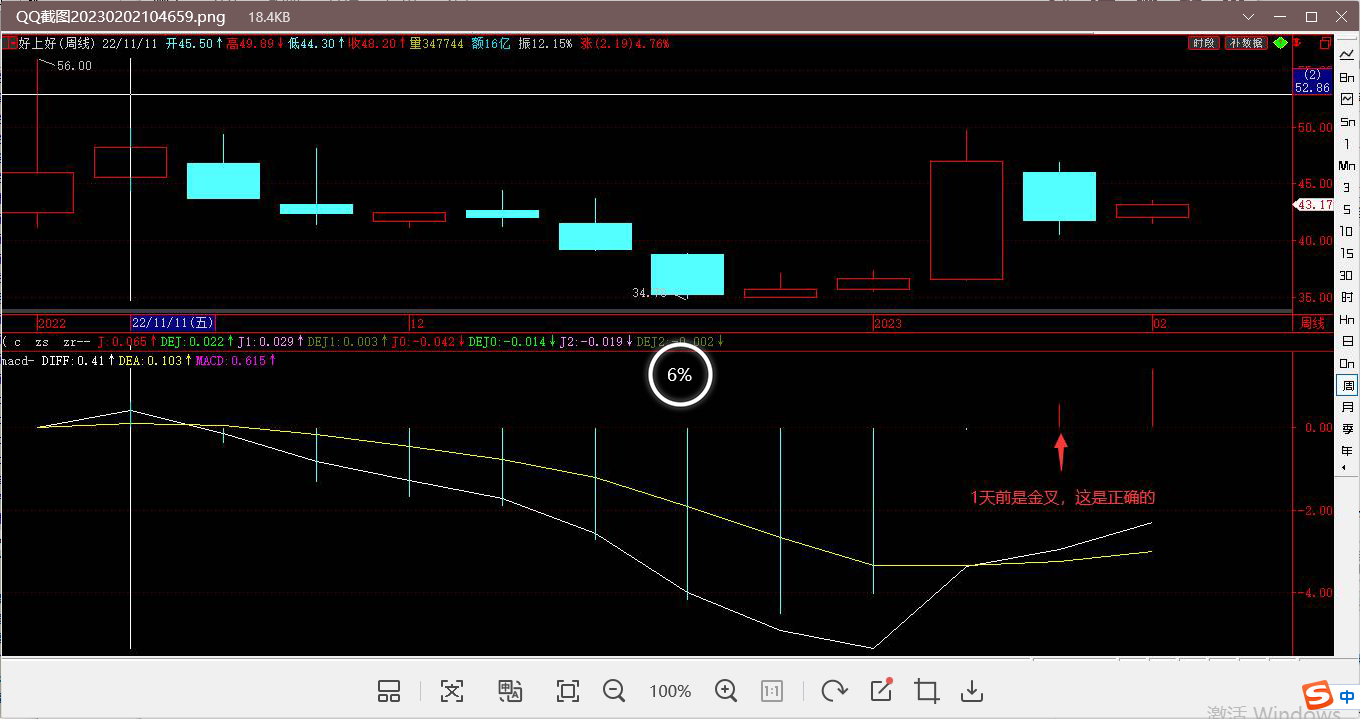Screen dimensions: 1360x719
Task: Click the 43.17 current price marker
Action: coord(1314,204)
